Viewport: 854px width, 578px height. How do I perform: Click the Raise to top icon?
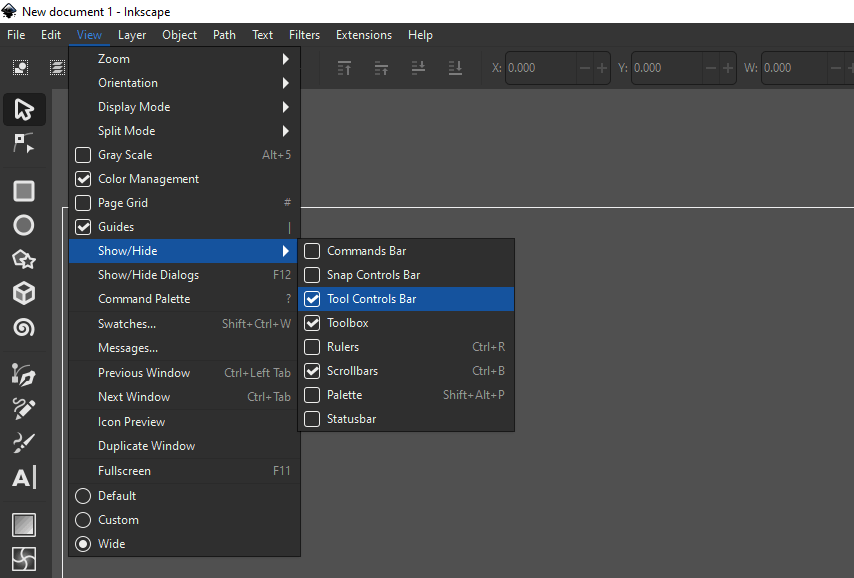coord(344,68)
